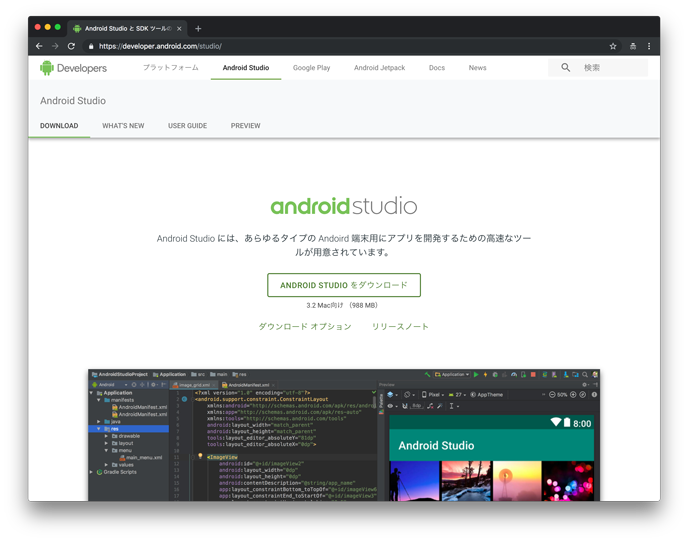The height and width of the screenshot is (541, 688).
Task: Reload the page with refresh icon
Action: 71,46
